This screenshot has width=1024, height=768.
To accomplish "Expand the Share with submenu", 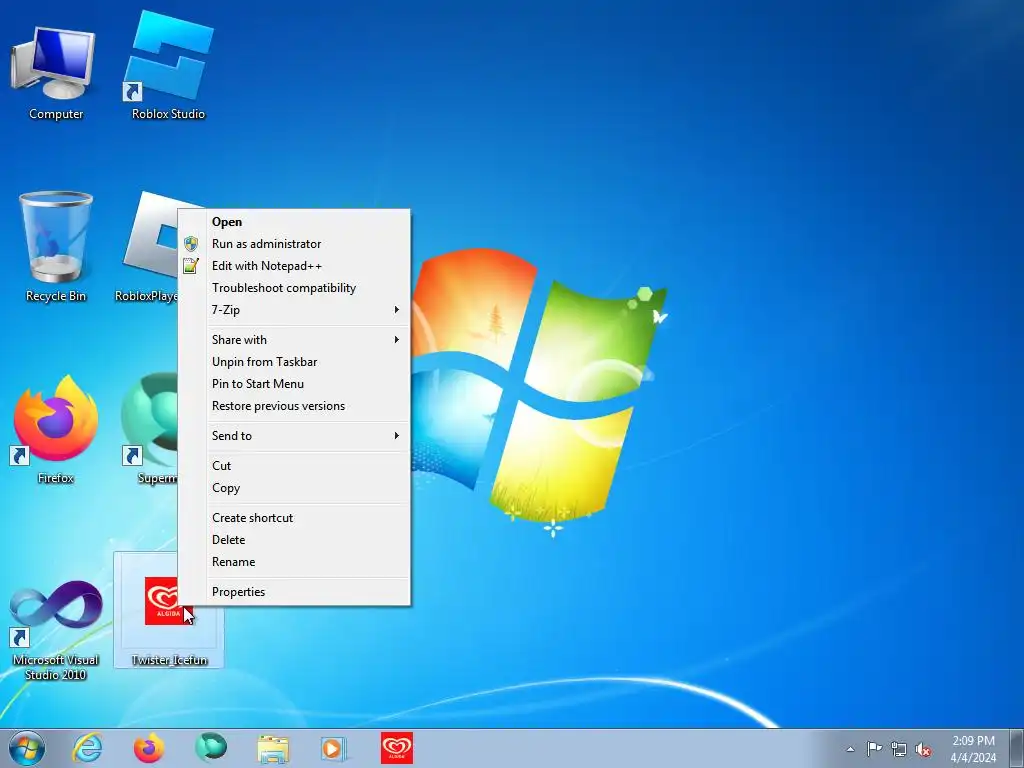I will [295, 340].
